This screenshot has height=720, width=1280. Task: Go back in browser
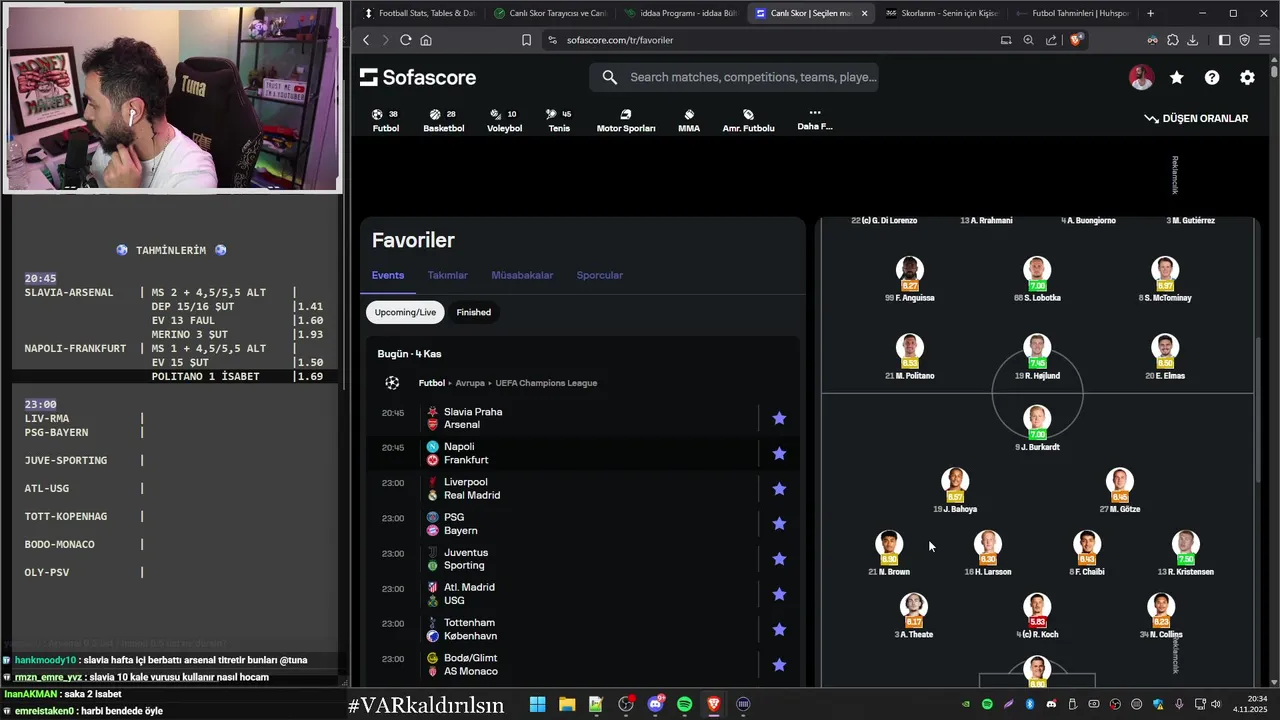(366, 40)
